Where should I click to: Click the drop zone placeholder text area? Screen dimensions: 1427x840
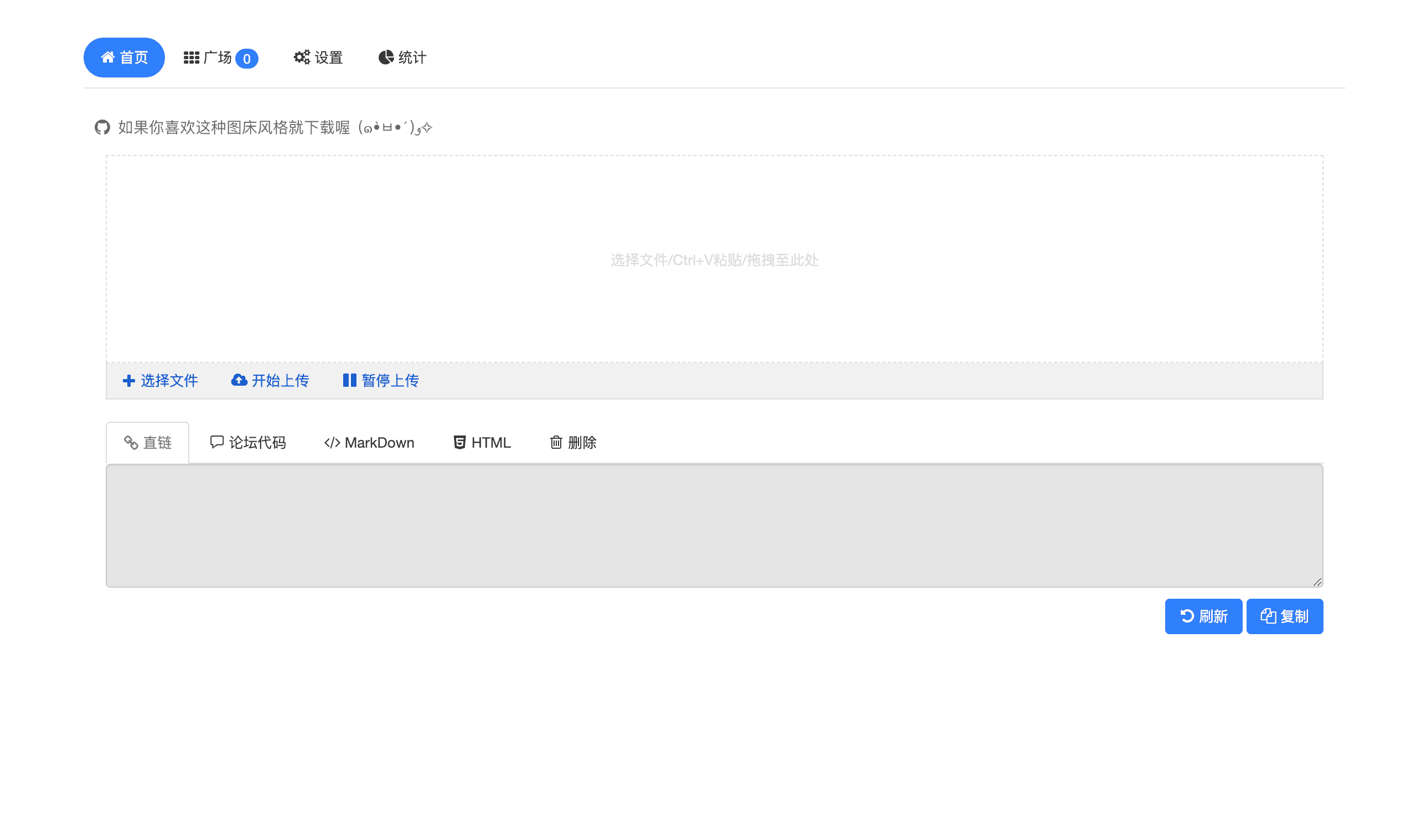point(714,260)
